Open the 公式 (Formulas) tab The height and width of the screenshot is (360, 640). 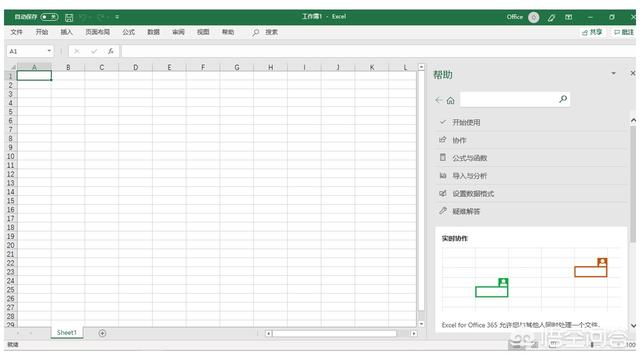pyautogui.click(x=129, y=32)
